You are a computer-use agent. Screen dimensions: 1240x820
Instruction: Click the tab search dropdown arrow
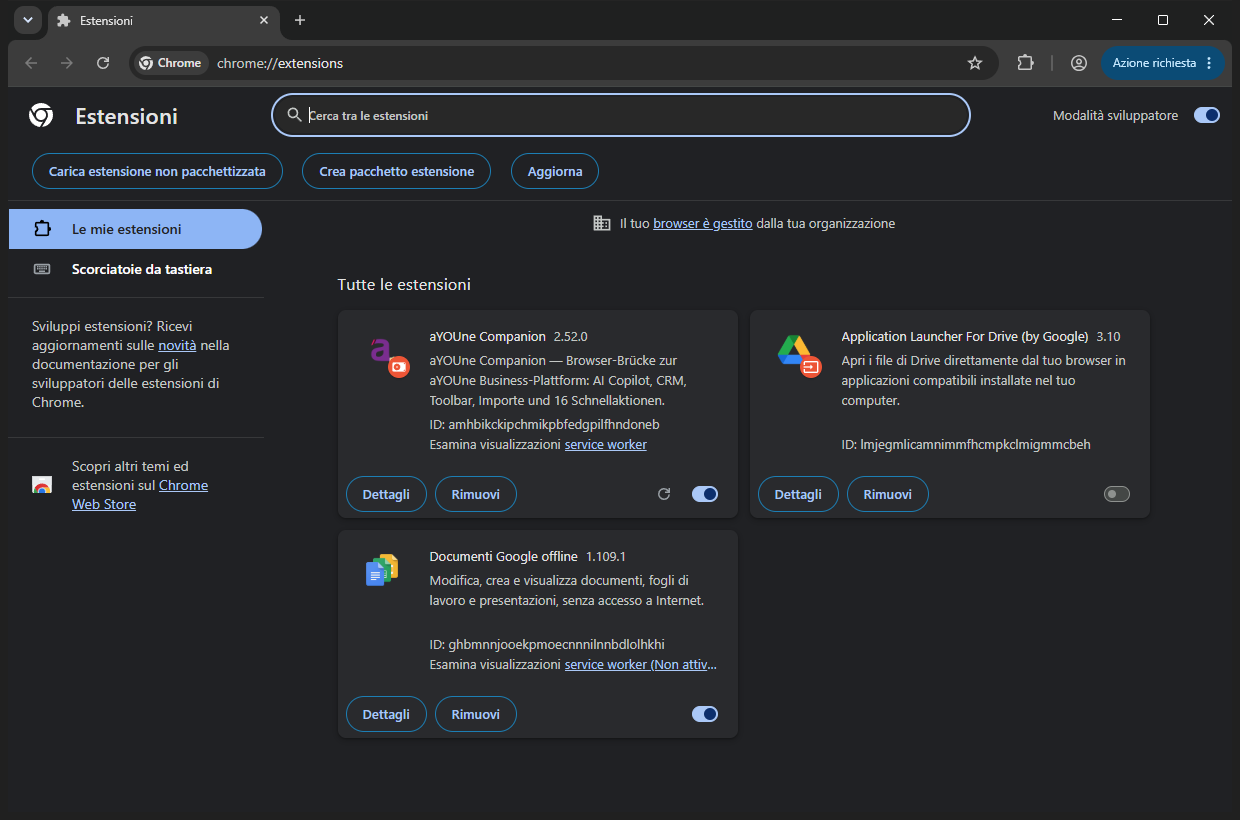pos(27,20)
